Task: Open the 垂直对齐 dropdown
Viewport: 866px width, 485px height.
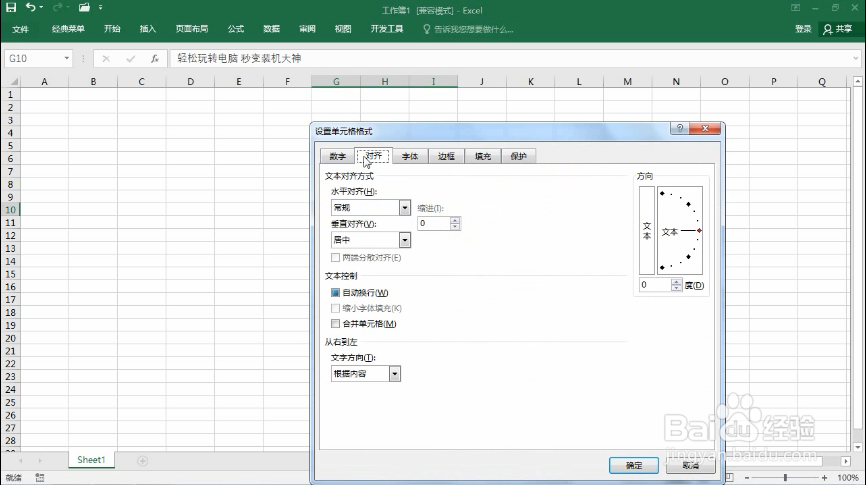Action: click(x=405, y=240)
